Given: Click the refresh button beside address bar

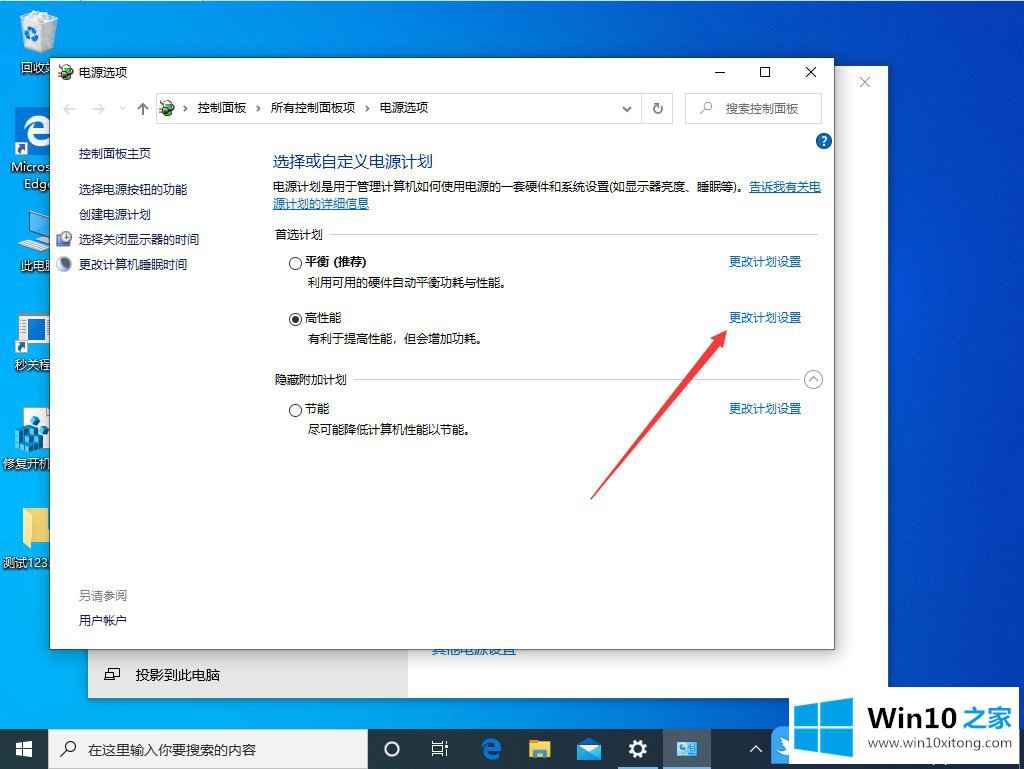Looking at the screenshot, I should click(x=657, y=108).
